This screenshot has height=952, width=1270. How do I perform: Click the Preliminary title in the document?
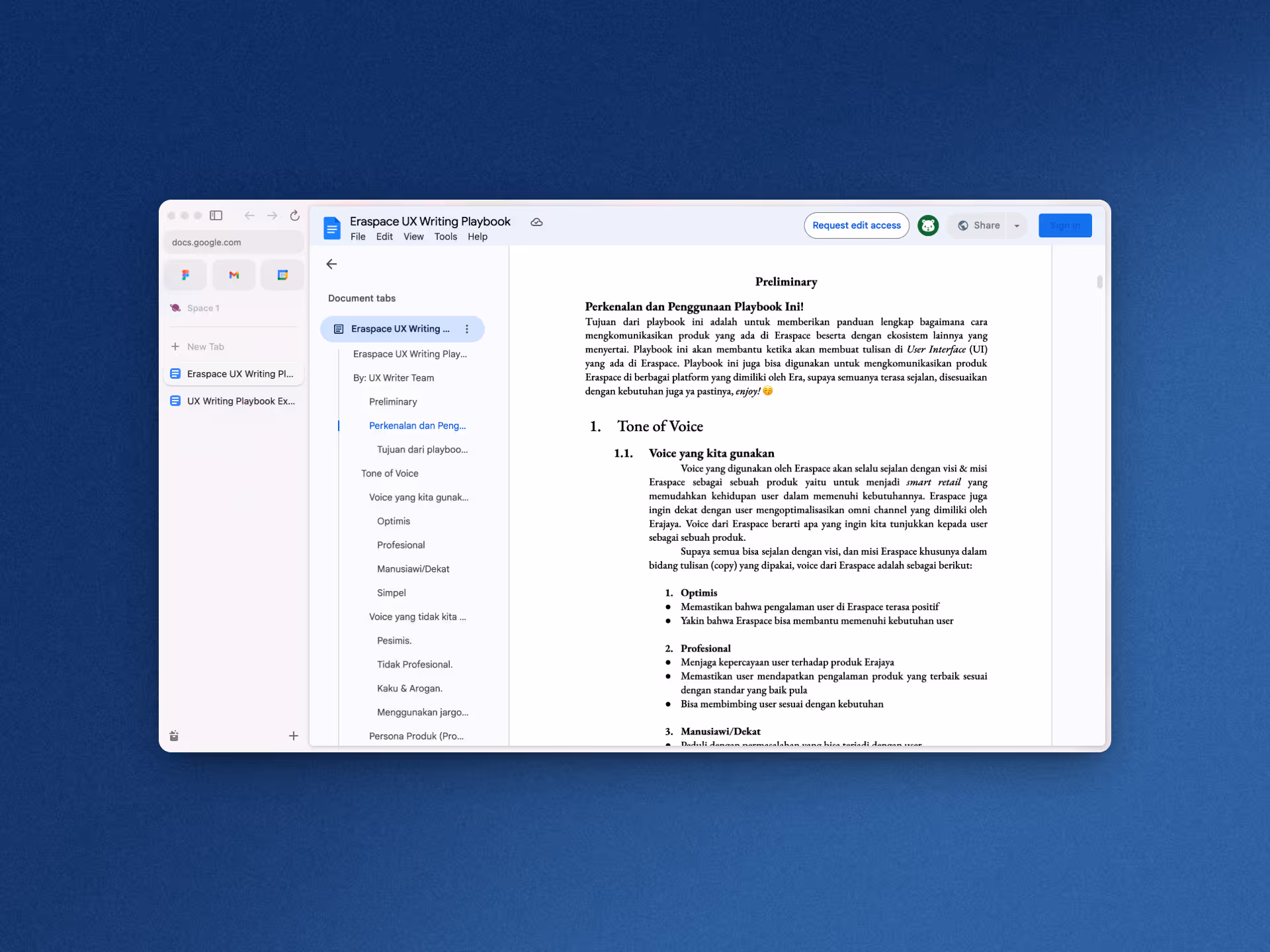pos(786,282)
